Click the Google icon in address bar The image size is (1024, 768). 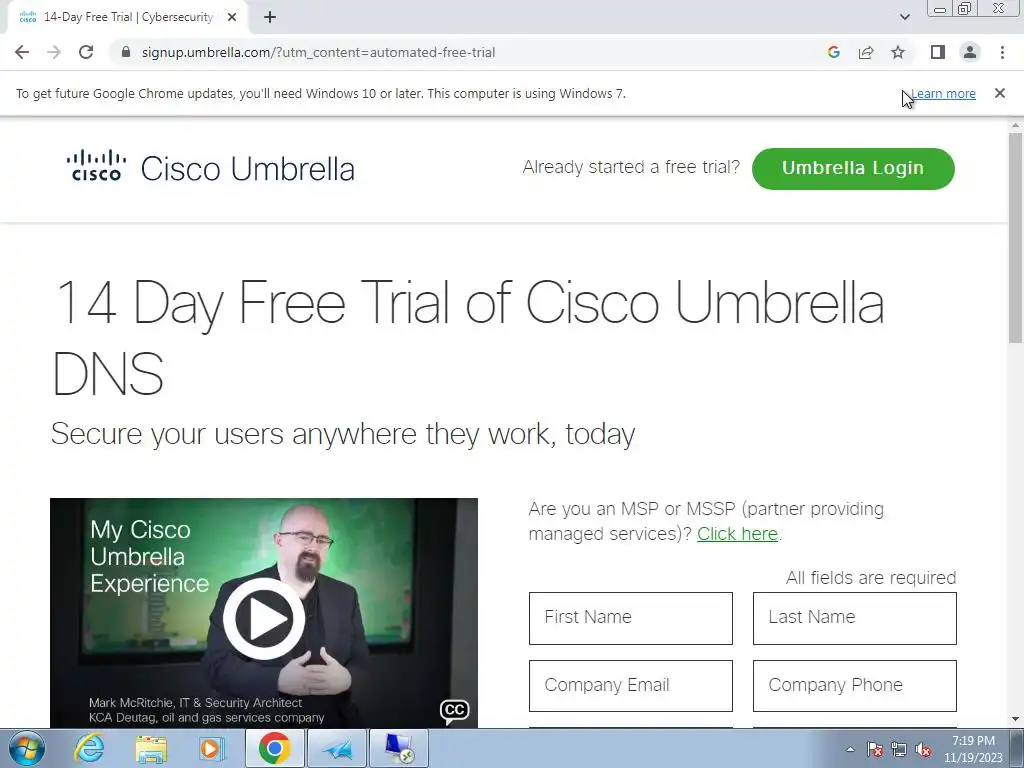point(833,52)
